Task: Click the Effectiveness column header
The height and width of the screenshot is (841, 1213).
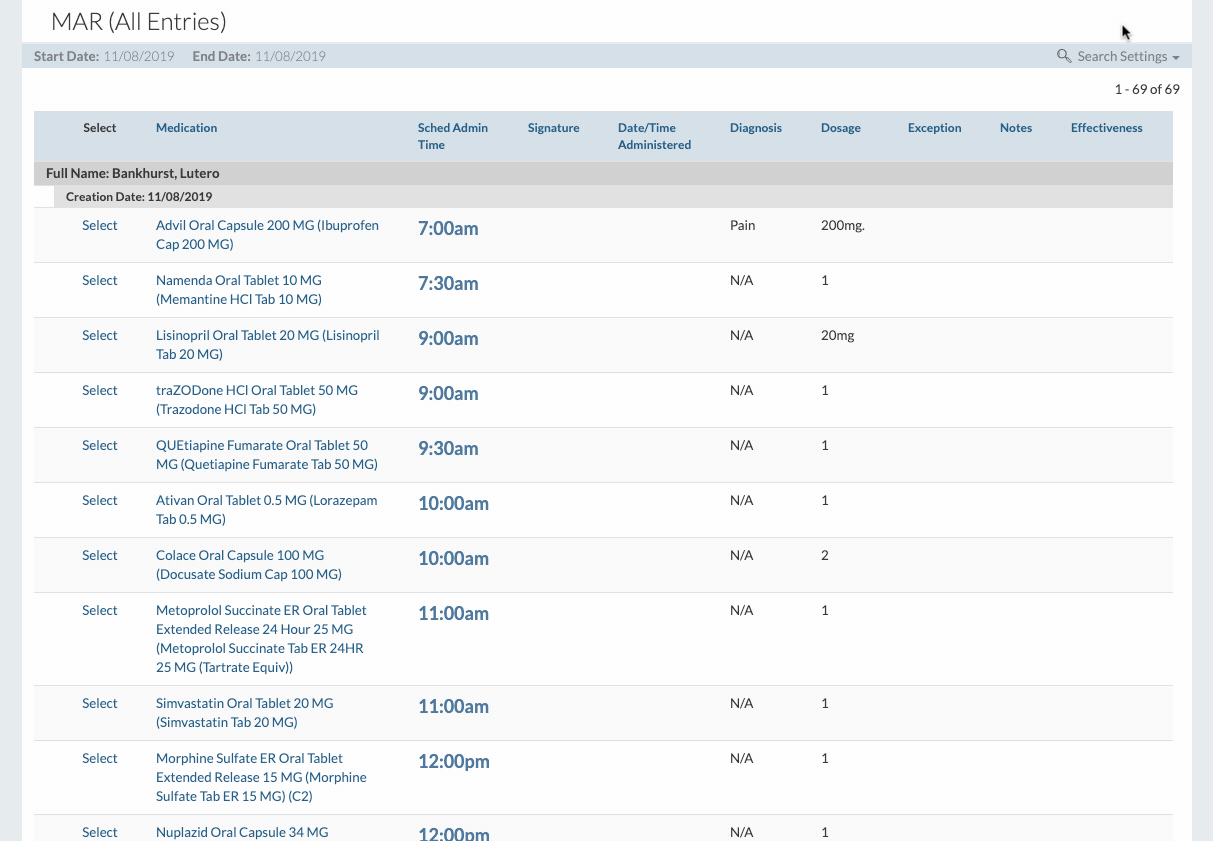Action: pos(1106,128)
